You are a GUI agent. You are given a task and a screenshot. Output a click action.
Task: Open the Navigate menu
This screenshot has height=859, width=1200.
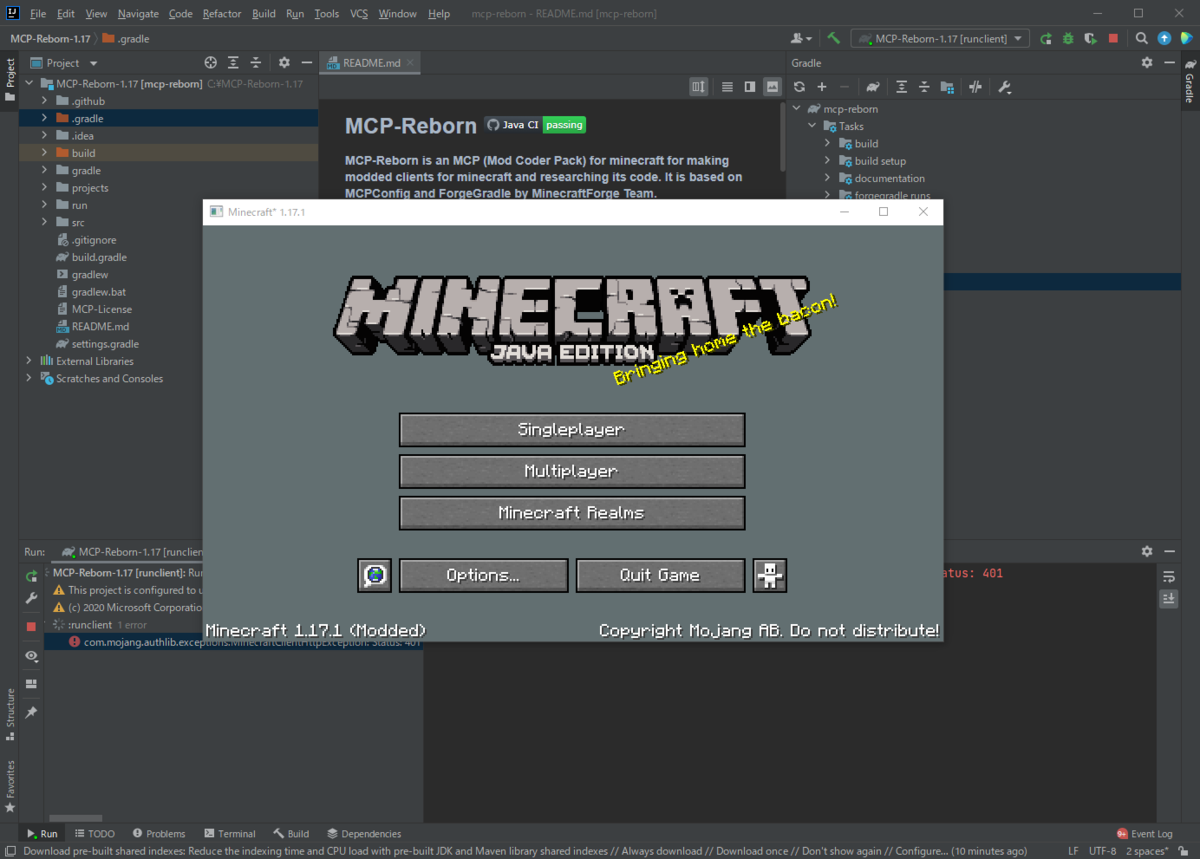point(138,14)
